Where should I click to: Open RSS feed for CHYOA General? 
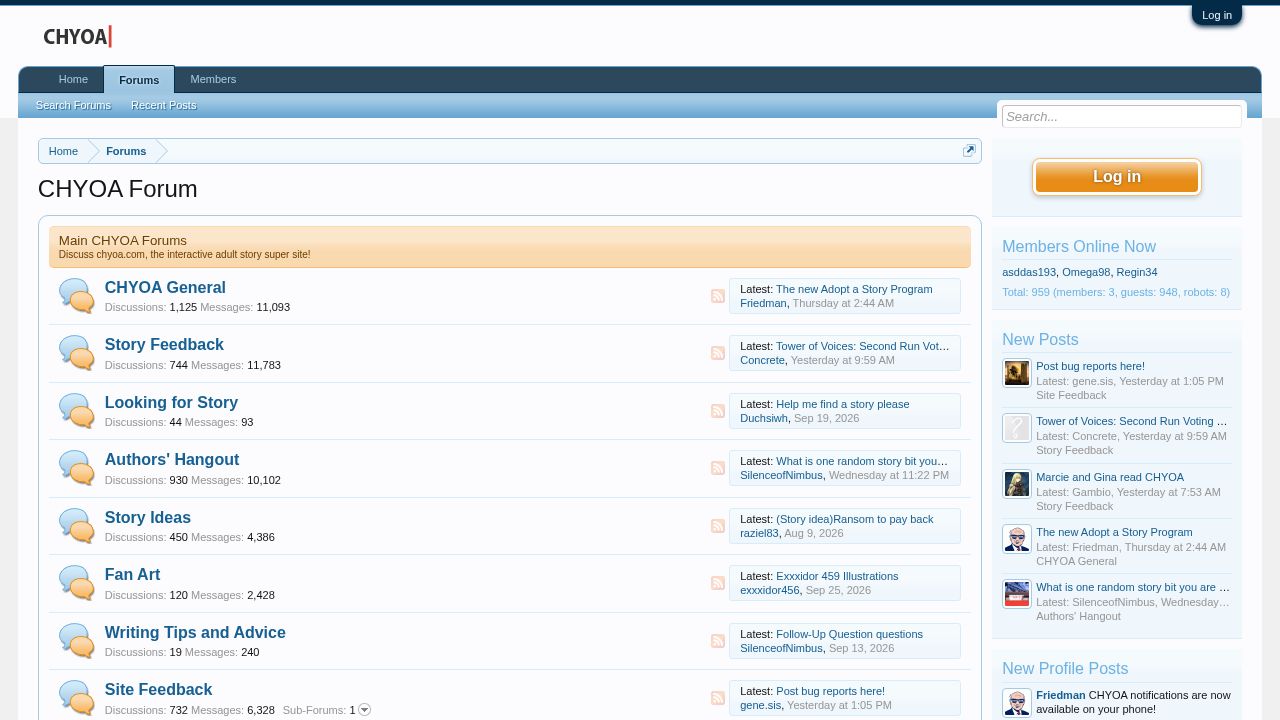718,296
